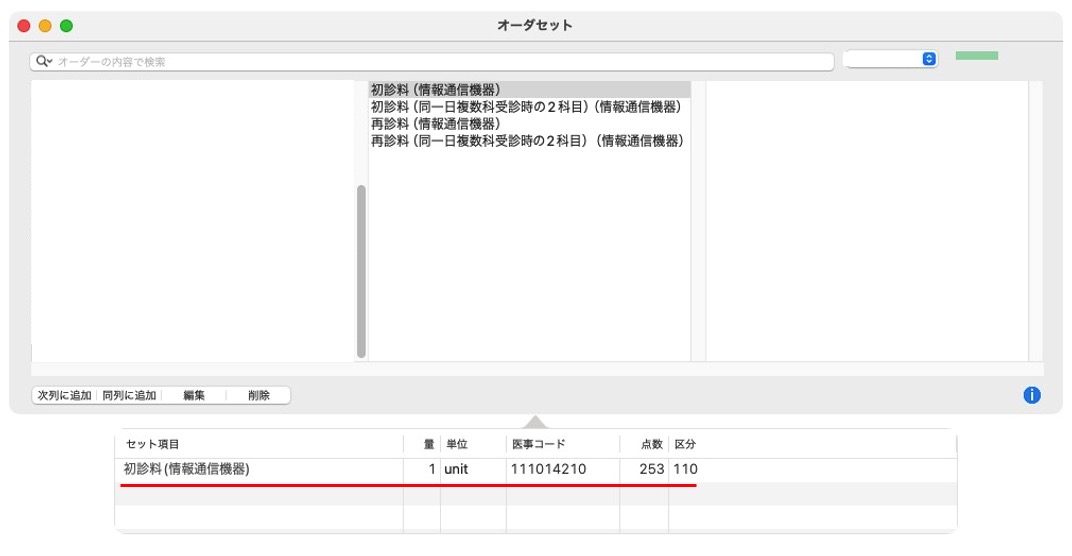Image resolution: width=1072 pixels, height=556 pixels.
Task: Click the left column vertical scrollbar
Action: click(x=361, y=270)
